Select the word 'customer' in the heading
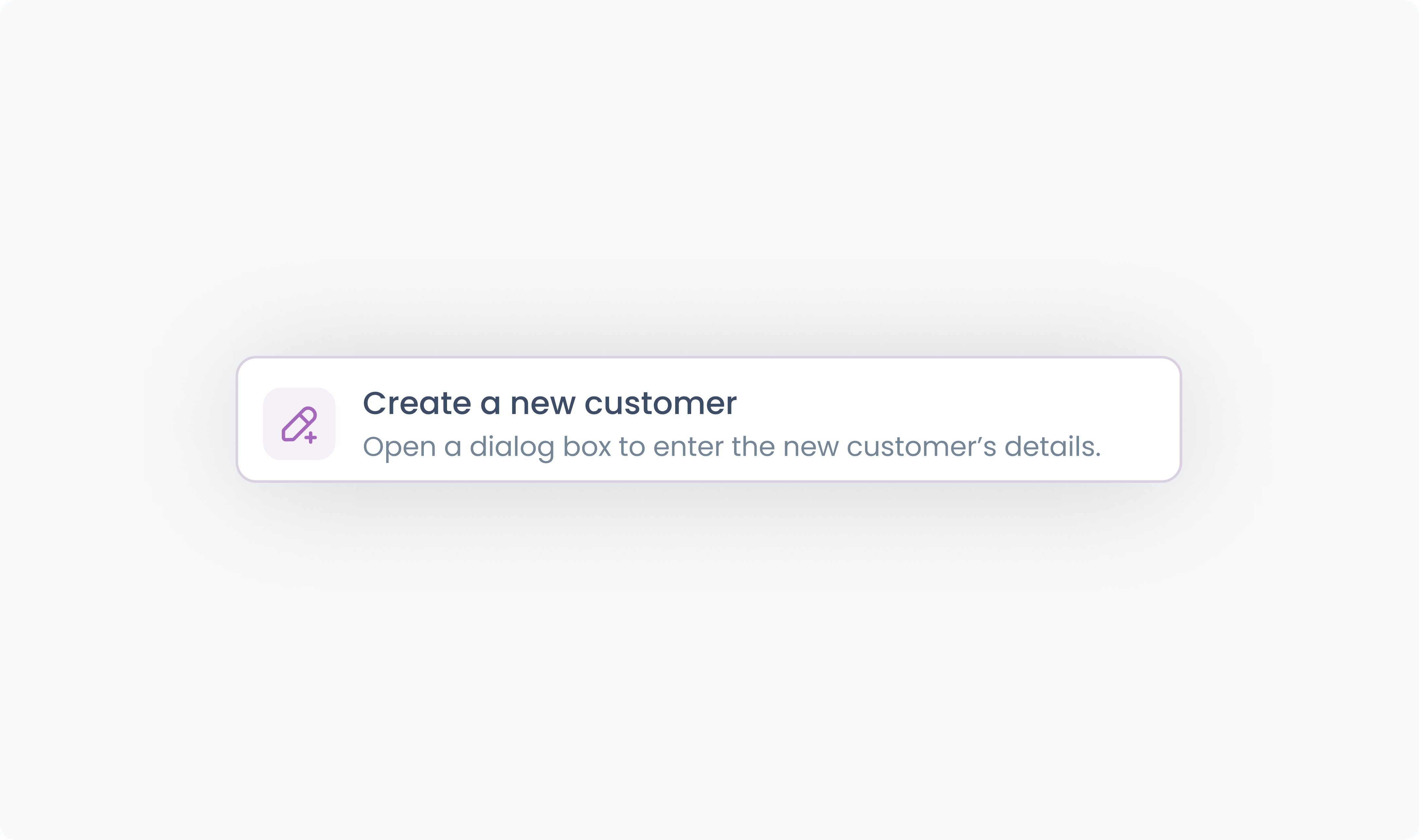This screenshot has height=840, width=1419. click(x=660, y=404)
